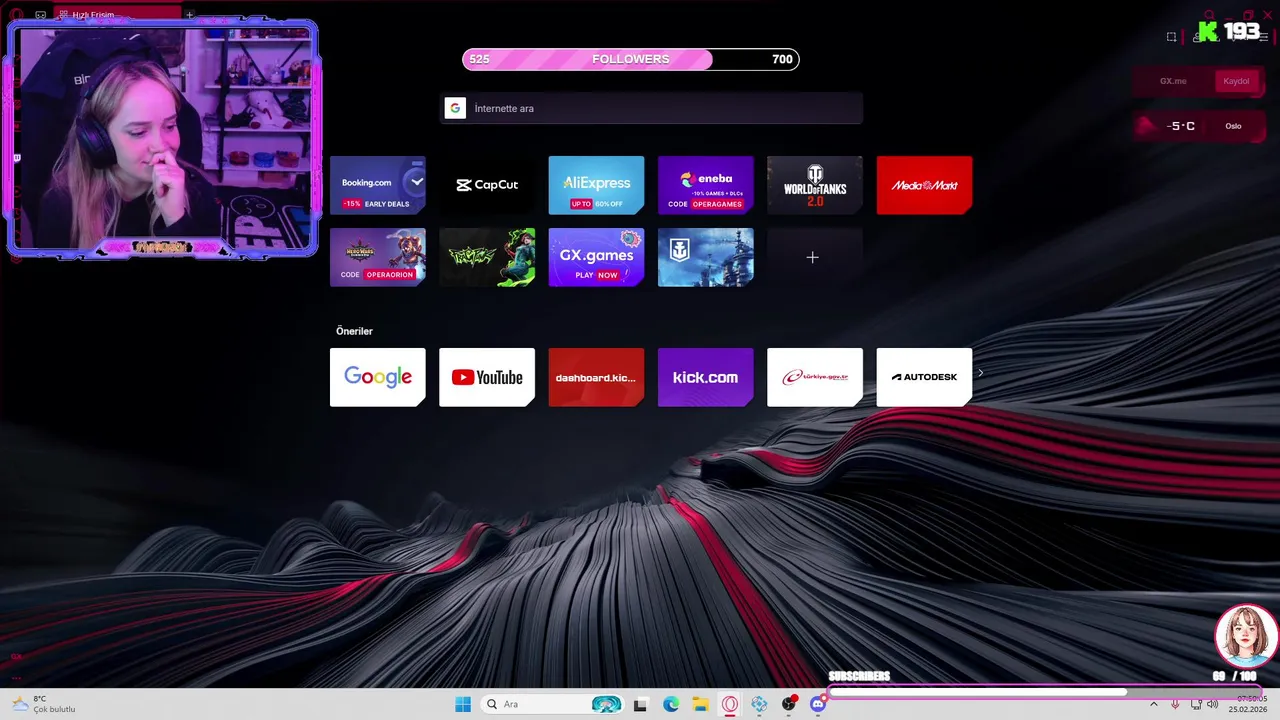The width and height of the screenshot is (1280, 720).
Task: Open the Eneba speed dial tile
Action: 705,185
